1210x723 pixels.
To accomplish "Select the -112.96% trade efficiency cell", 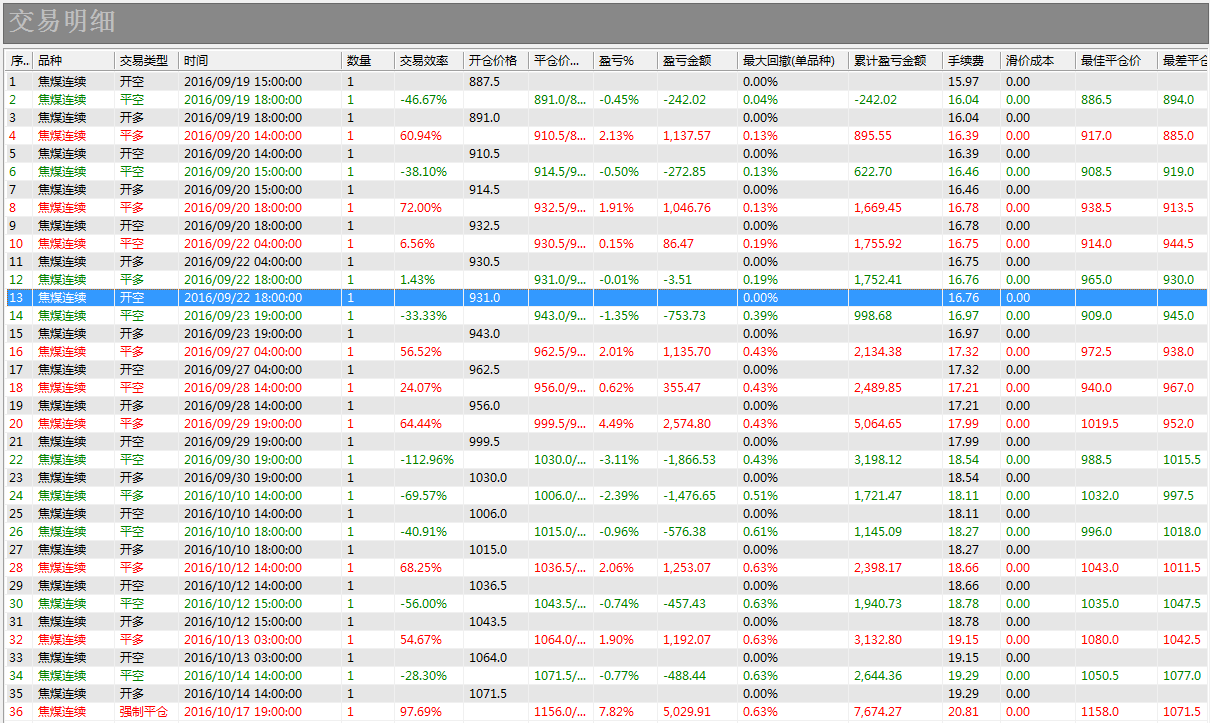I will (427, 460).
